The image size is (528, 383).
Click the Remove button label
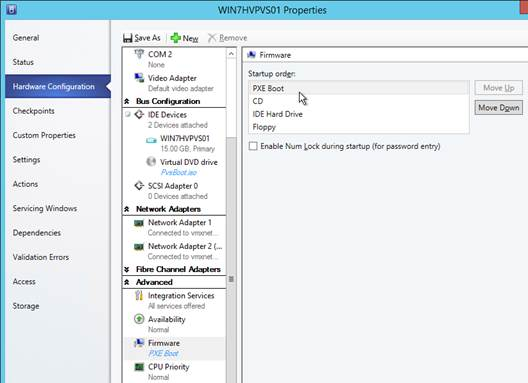(233, 38)
